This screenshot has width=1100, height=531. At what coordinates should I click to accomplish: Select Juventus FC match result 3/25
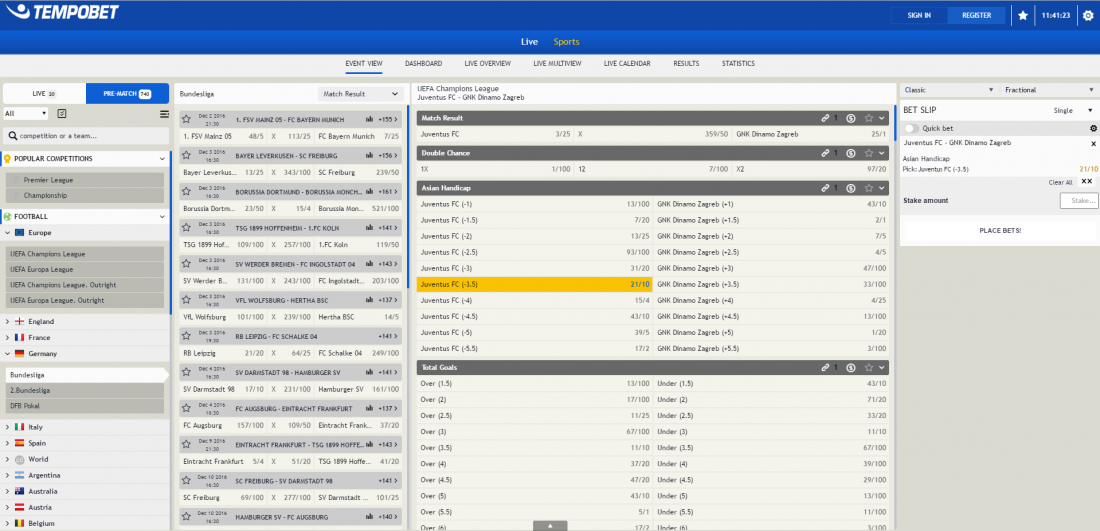tap(495, 133)
